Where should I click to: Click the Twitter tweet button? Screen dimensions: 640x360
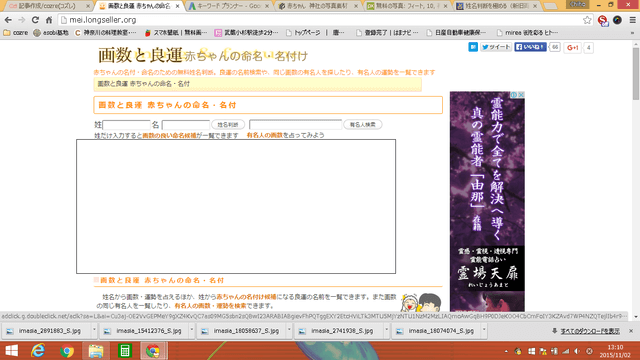coord(496,47)
